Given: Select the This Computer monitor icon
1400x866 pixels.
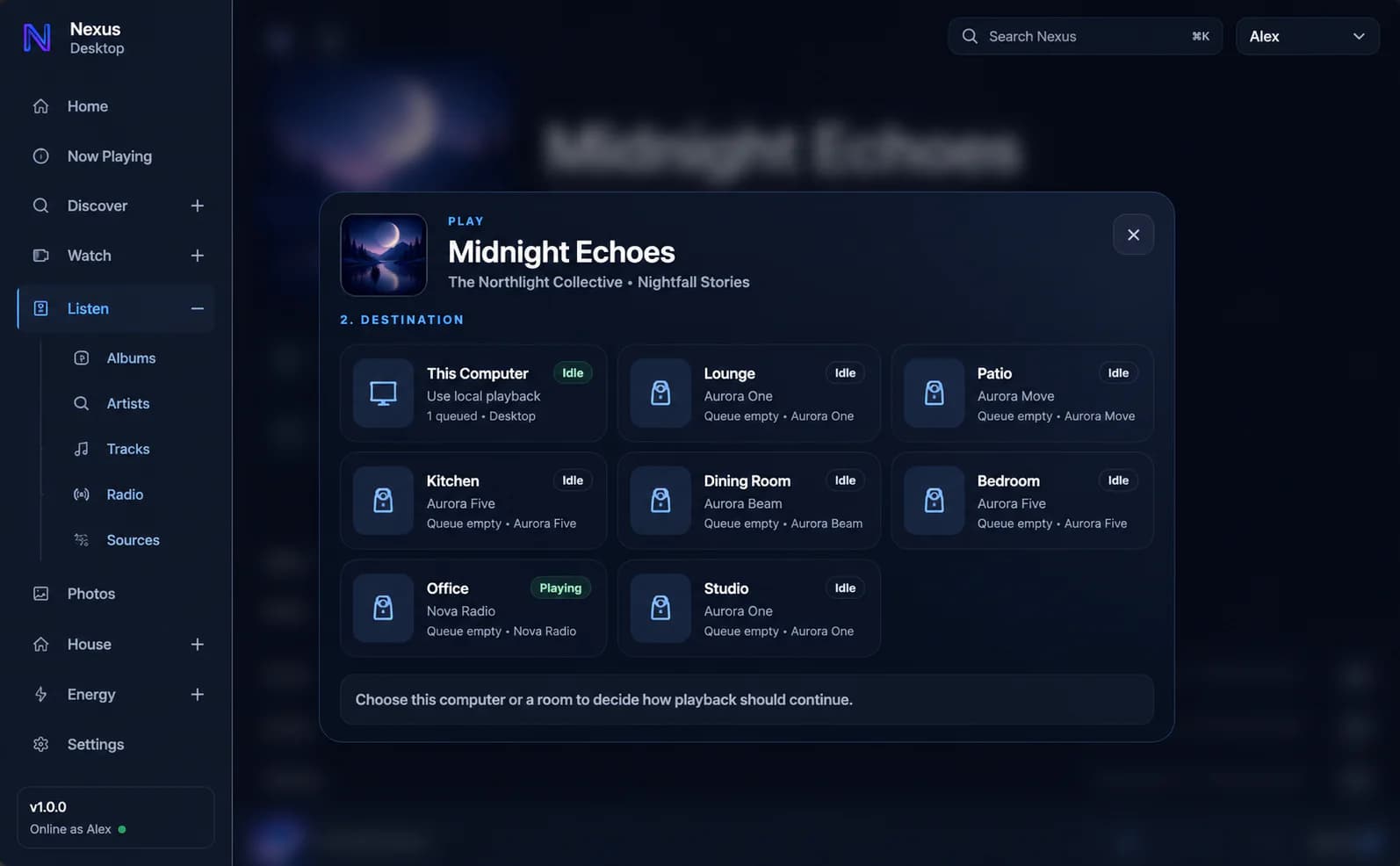Looking at the screenshot, I should pyautogui.click(x=383, y=393).
